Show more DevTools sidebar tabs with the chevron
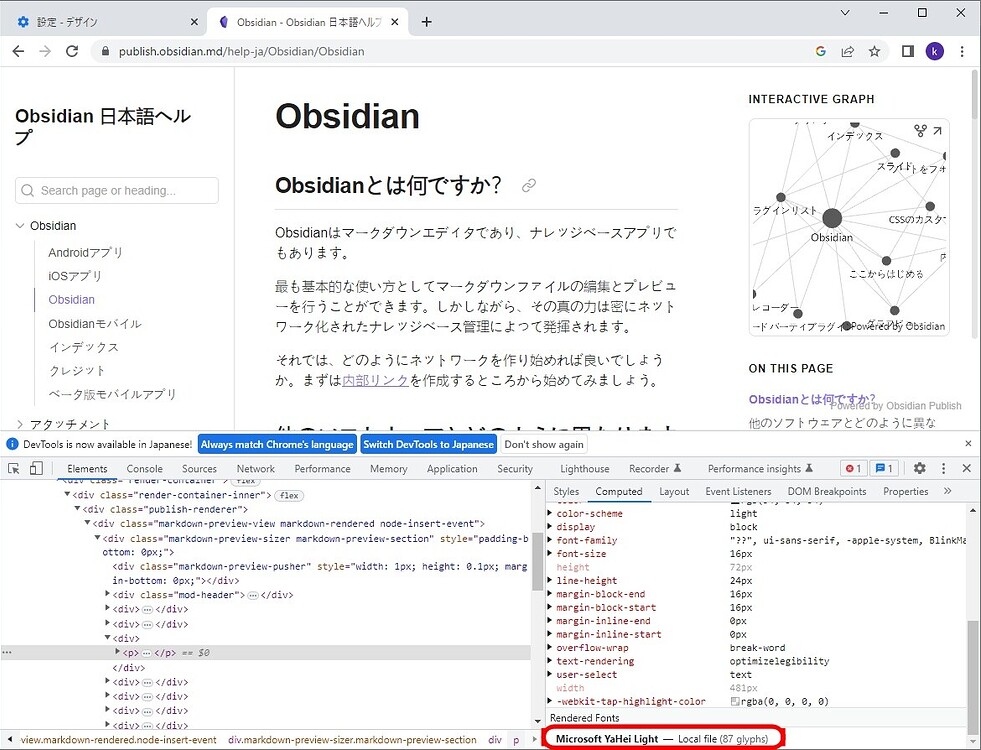This screenshot has width=981, height=750. pyautogui.click(x=948, y=491)
